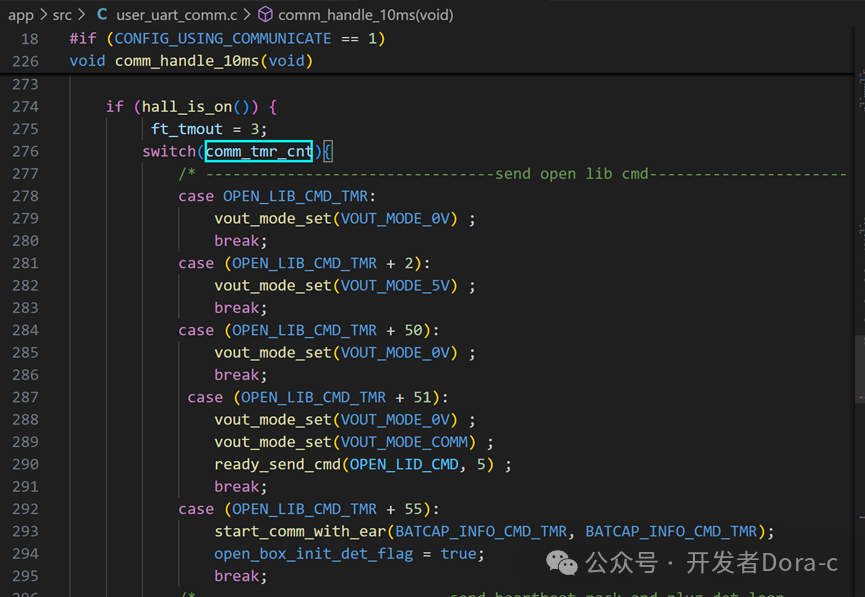Open the "app" breadcrumb folder
This screenshot has height=597, width=865.
pos(20,15)
